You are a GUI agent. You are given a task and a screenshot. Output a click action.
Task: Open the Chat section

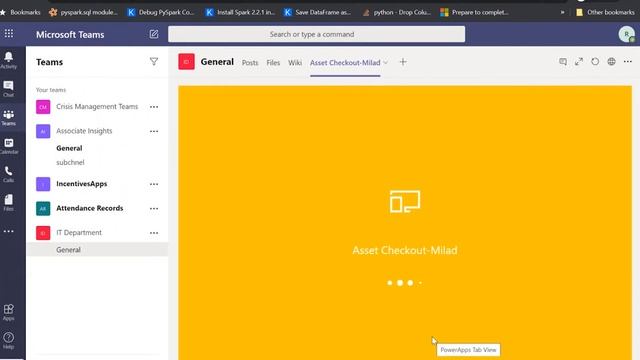[9, 89]
